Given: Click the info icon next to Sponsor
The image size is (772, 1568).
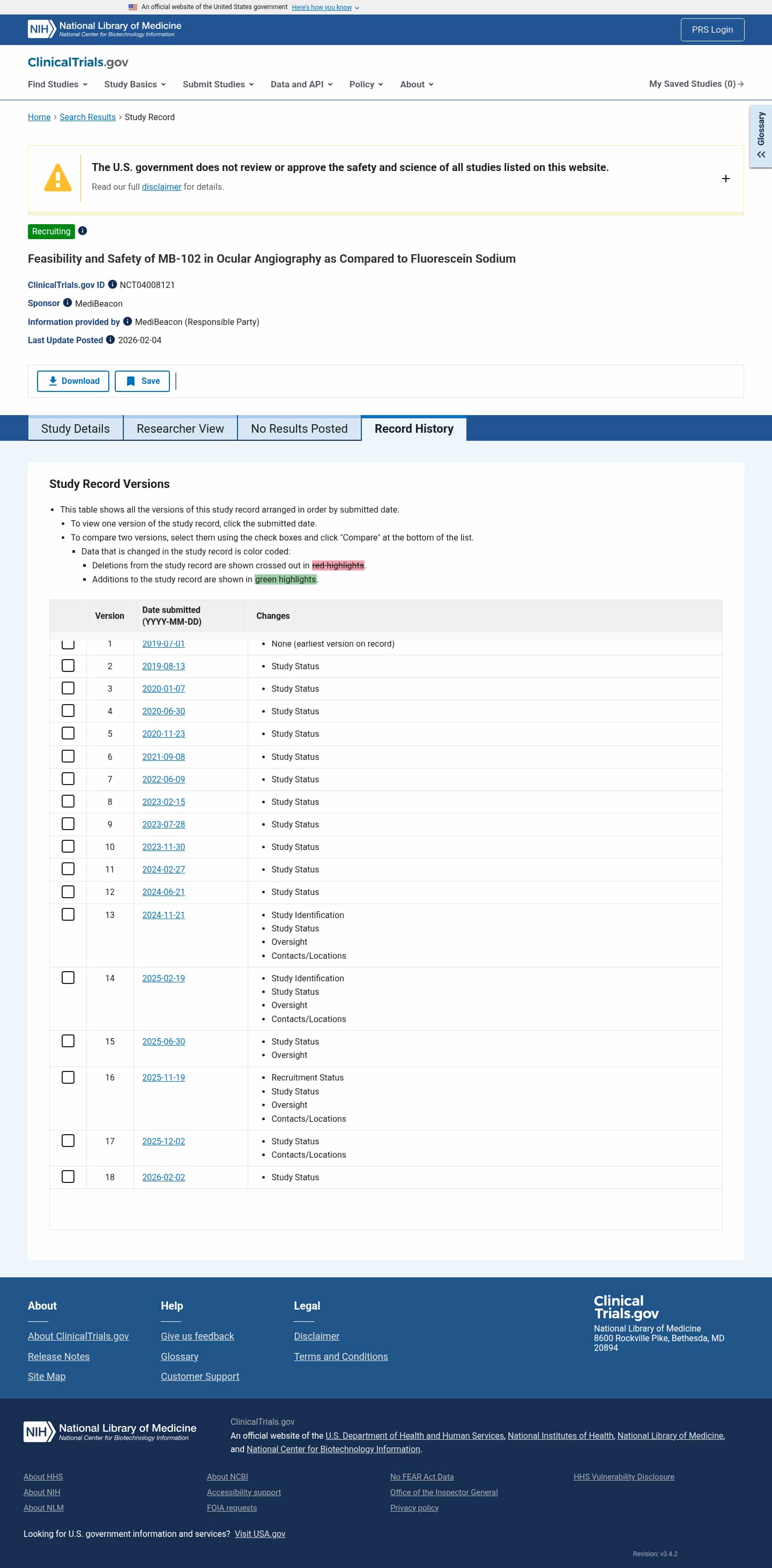Looking at the screenshot, I should click(x=68, y=302).
